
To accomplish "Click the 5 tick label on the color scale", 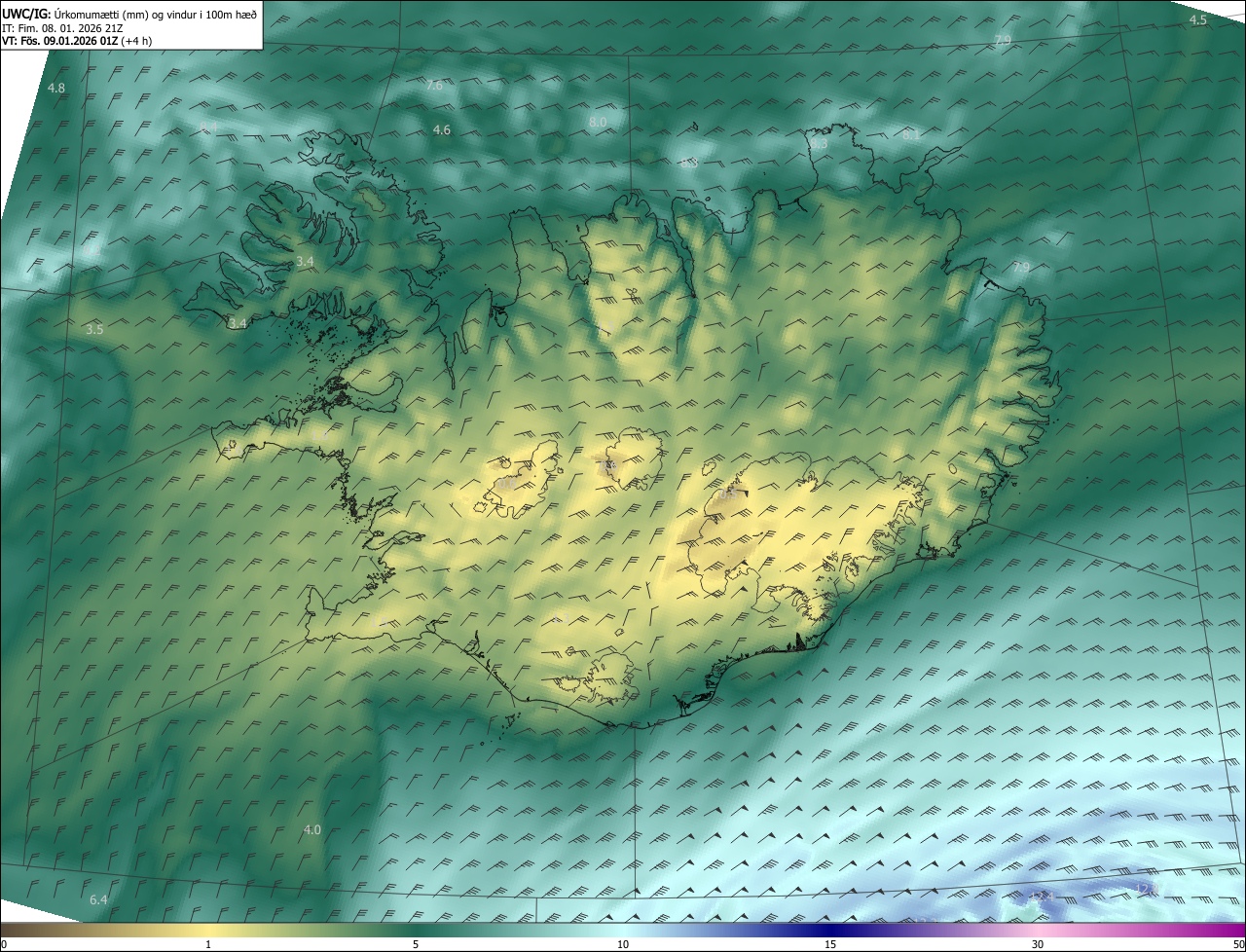I will click(416, 945).
